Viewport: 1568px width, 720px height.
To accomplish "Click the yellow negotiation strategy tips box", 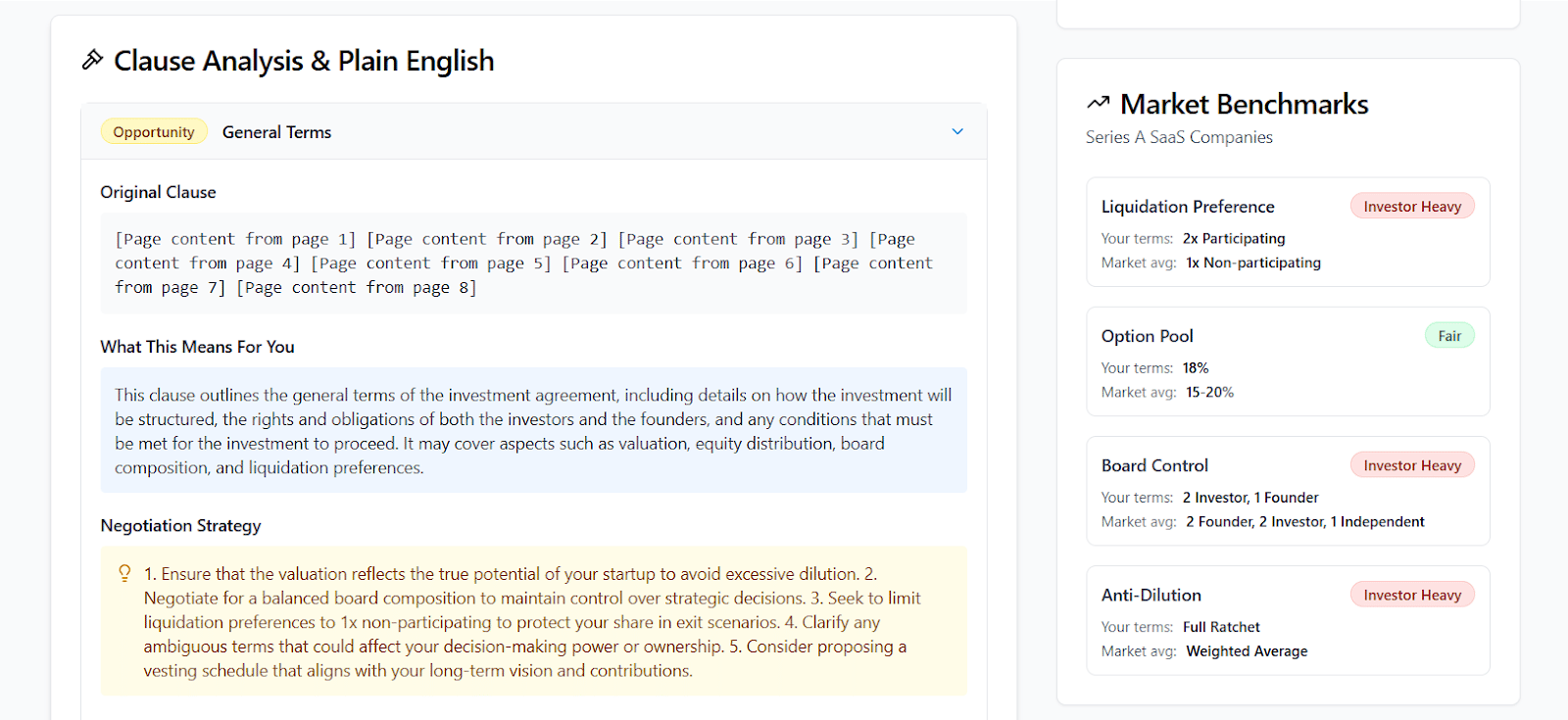I will click(533, 622).
